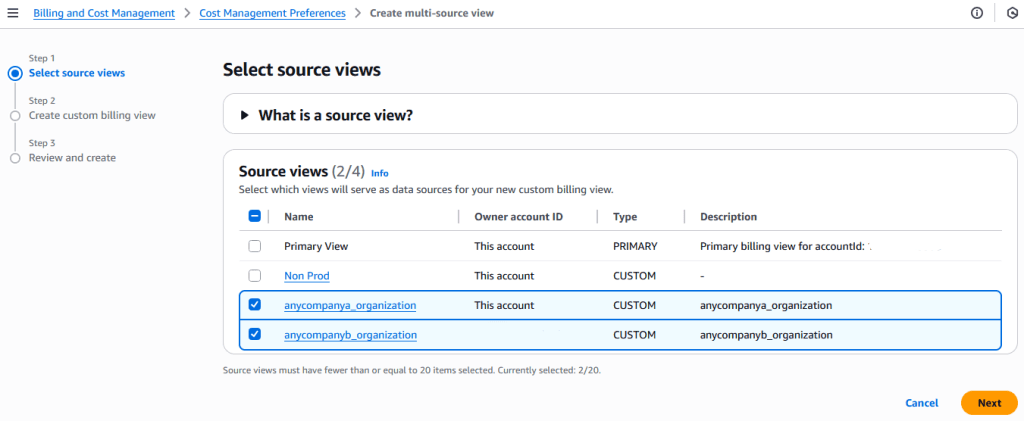Click the Info link beside Source views
The width and height of the screenshot is (1024, 421).
point(380,173)
